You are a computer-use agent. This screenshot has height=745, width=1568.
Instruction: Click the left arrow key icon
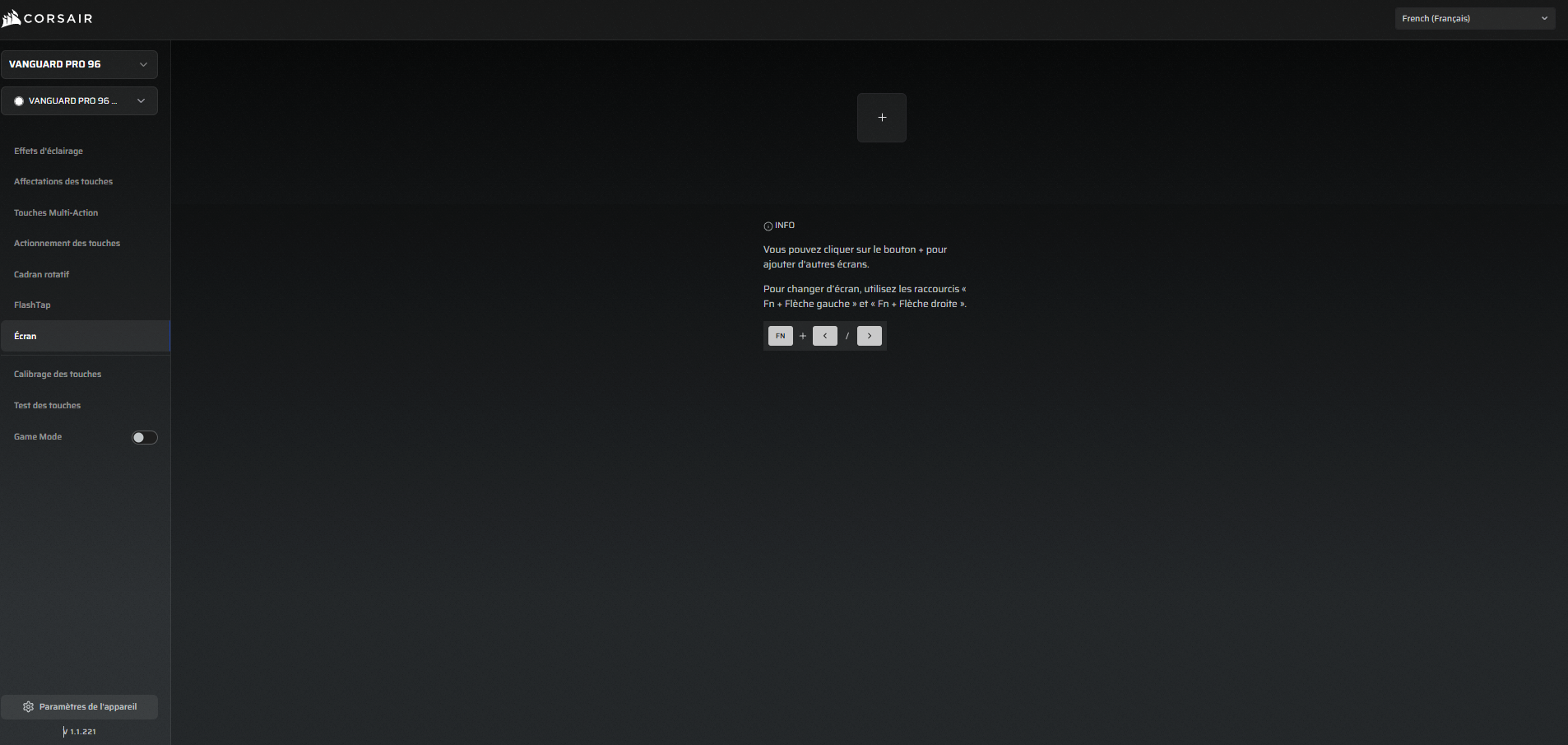pos(824,336)
